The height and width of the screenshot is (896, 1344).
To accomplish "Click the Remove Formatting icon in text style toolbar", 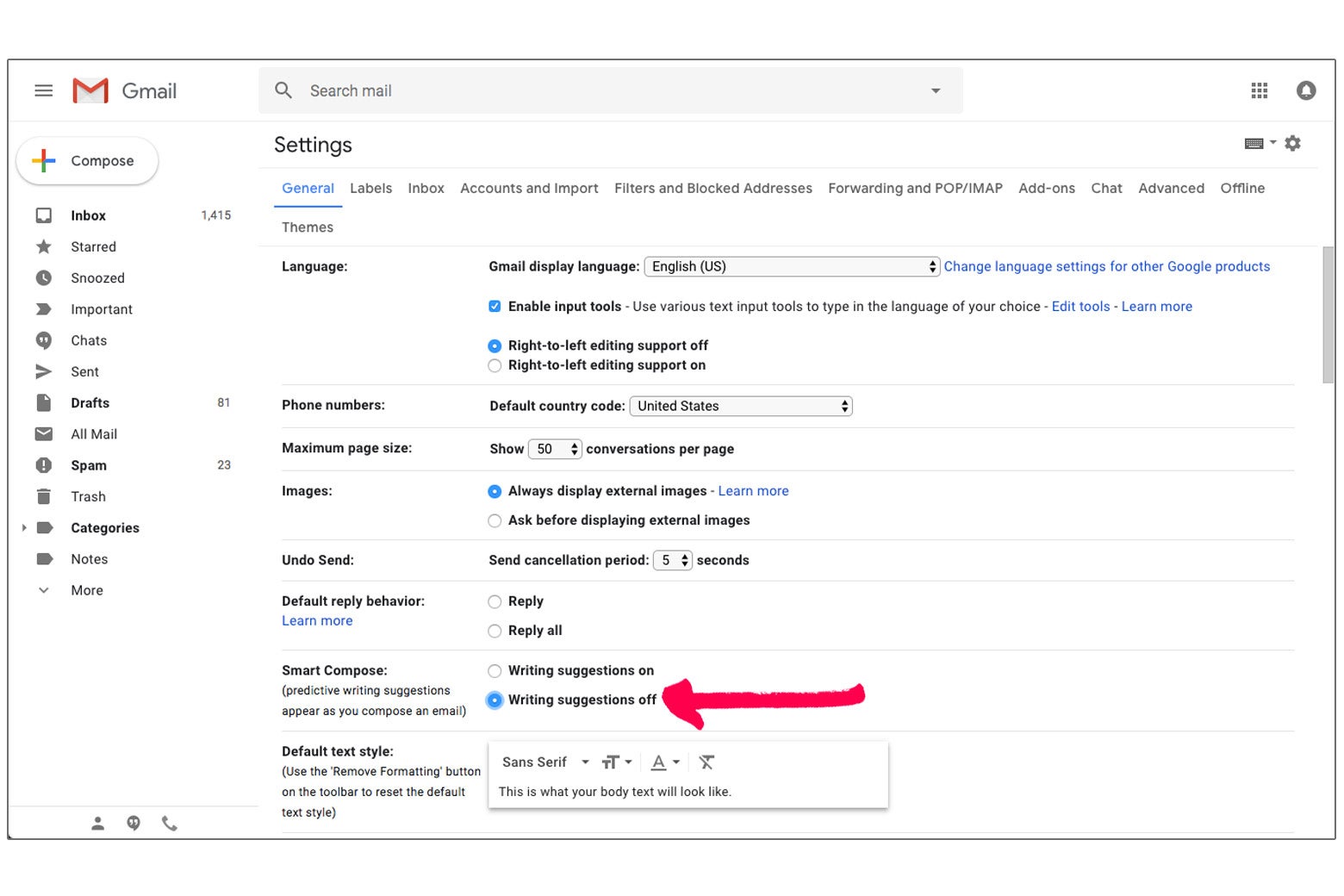I will [706, 762].
